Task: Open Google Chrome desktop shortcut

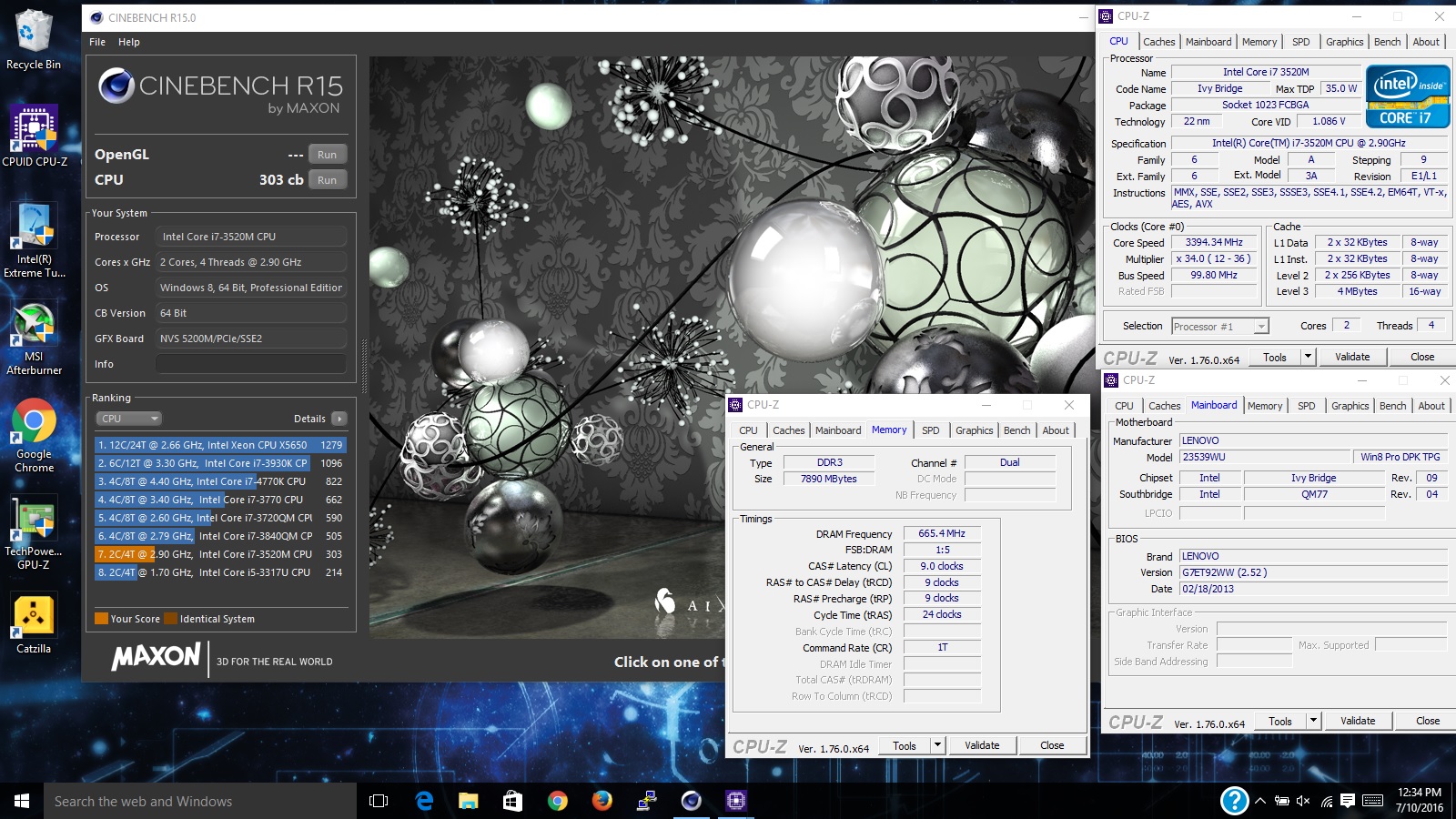Action: tap(35, 436)
